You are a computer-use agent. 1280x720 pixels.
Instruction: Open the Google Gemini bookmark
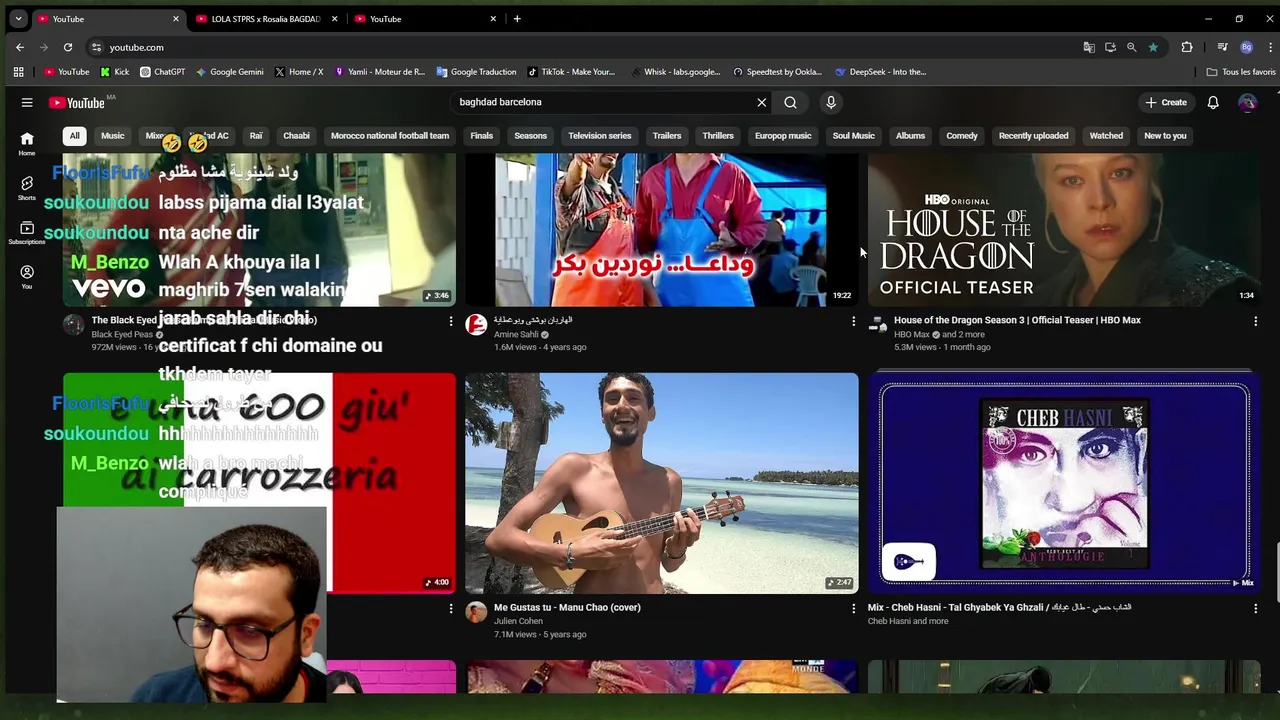(230, 72)
